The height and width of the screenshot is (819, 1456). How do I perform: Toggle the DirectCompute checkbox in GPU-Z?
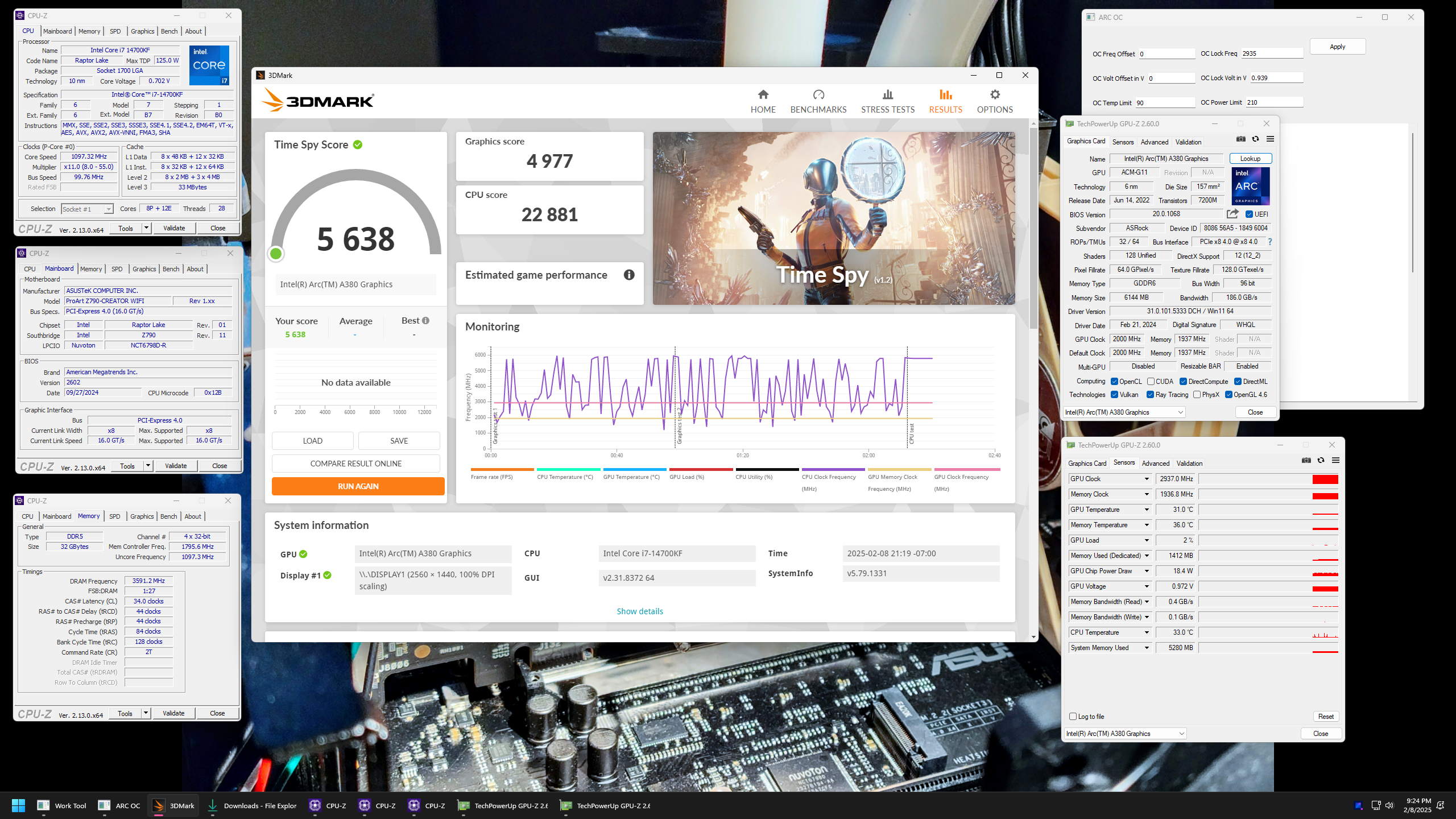(1183, 382)
